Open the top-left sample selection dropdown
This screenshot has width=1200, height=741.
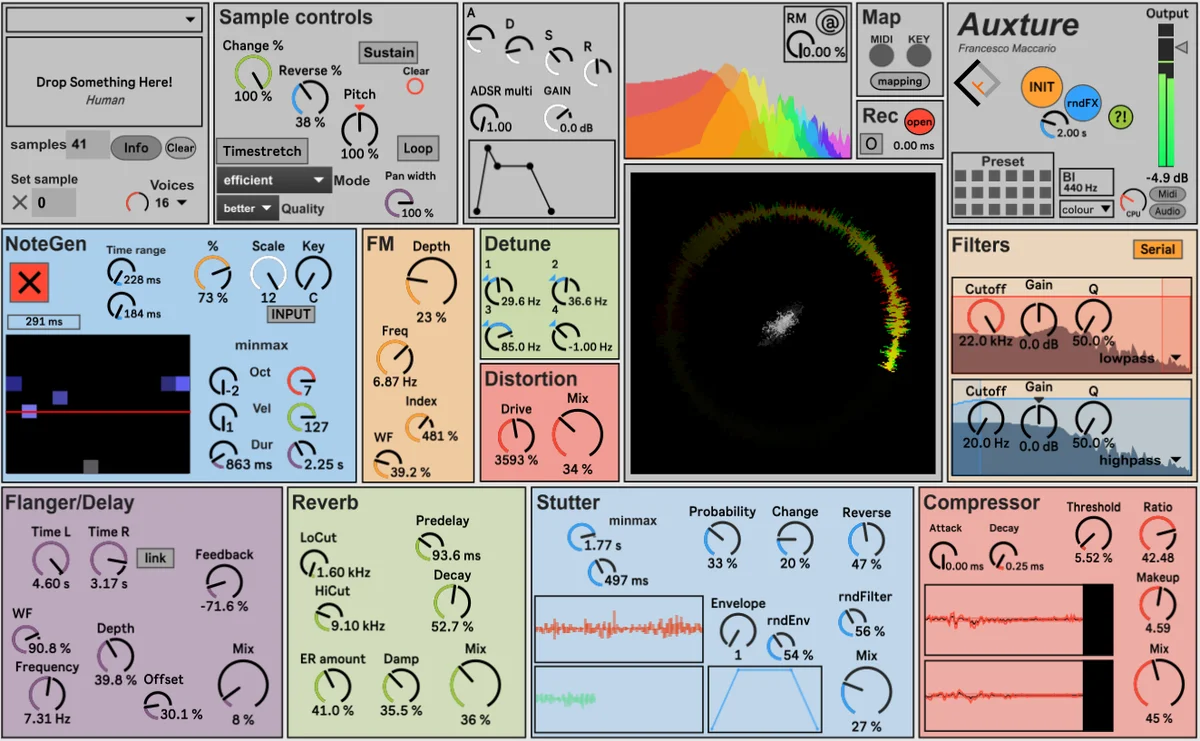105,20
